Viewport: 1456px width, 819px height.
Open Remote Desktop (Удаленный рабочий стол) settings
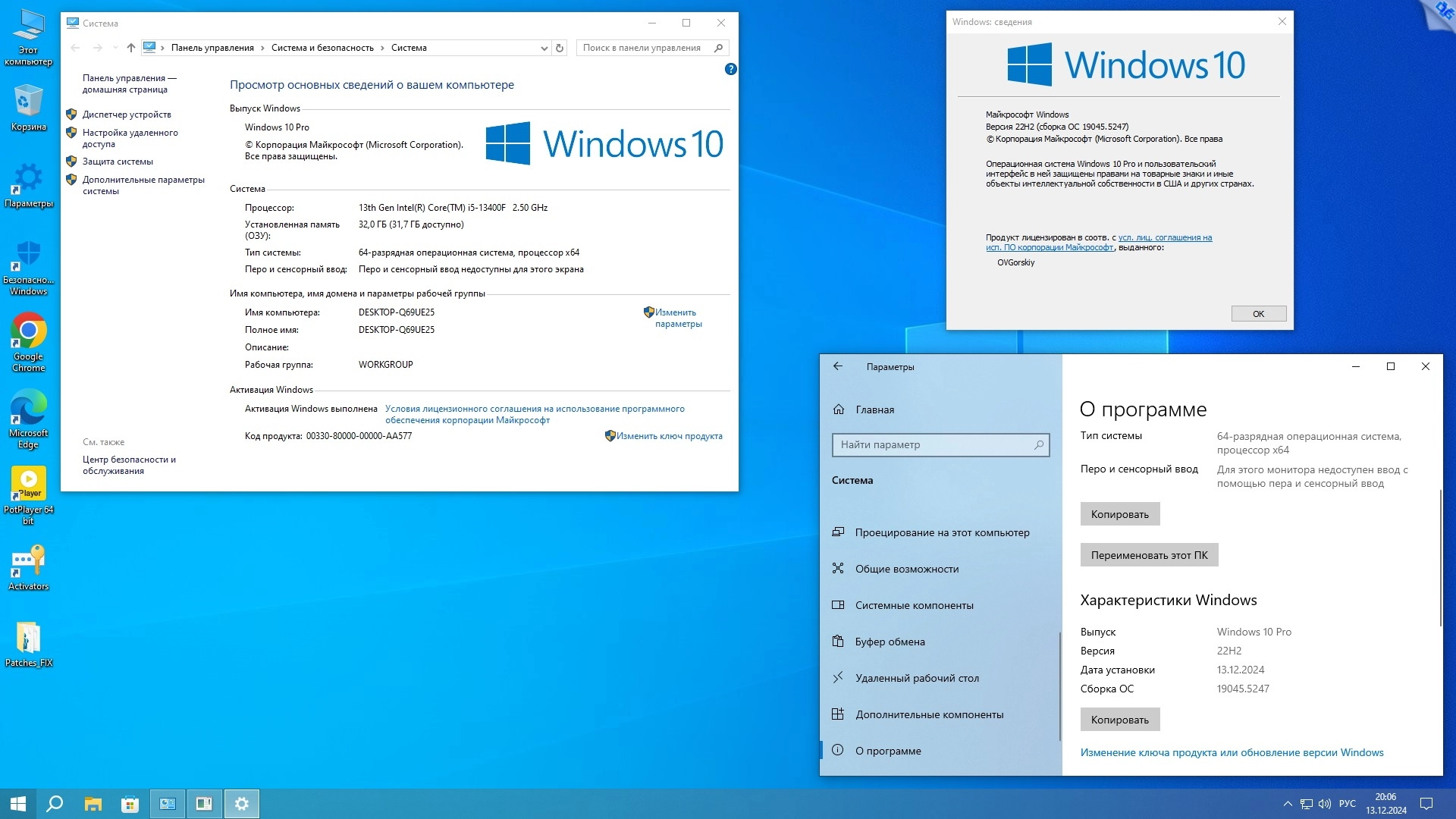(917, 678)
